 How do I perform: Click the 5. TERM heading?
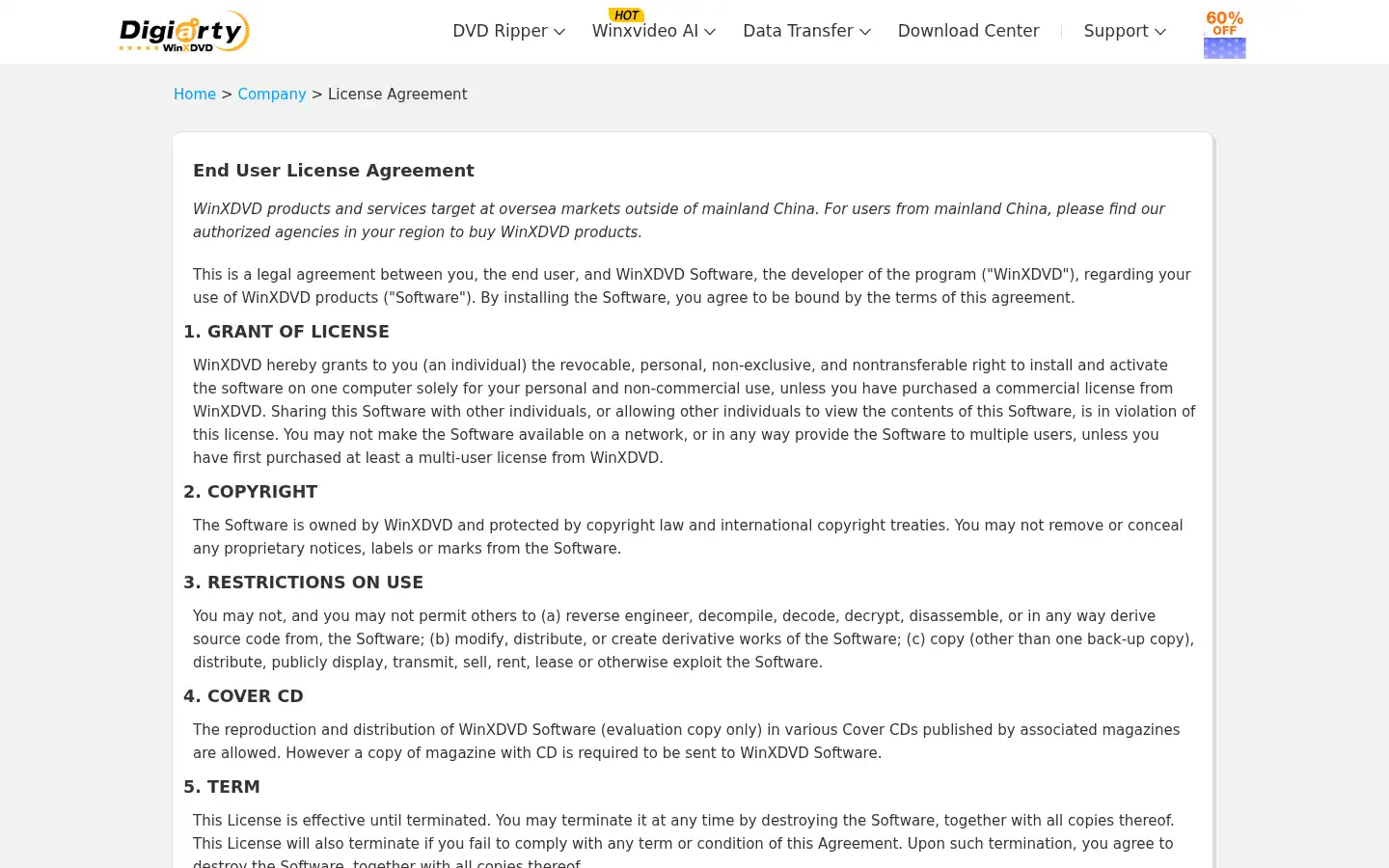click(222, 787)
